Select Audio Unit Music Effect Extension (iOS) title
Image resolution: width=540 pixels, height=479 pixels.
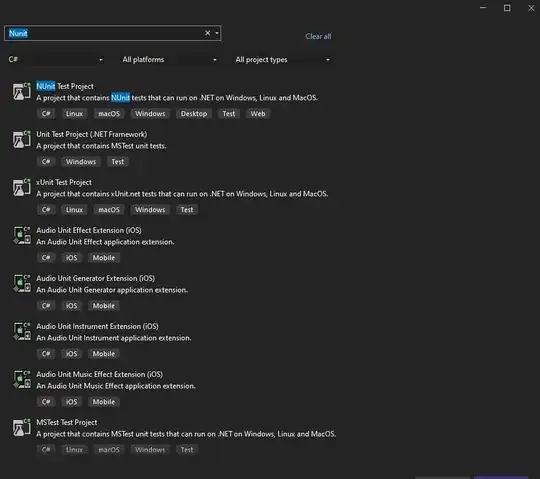tap(100, 374)
